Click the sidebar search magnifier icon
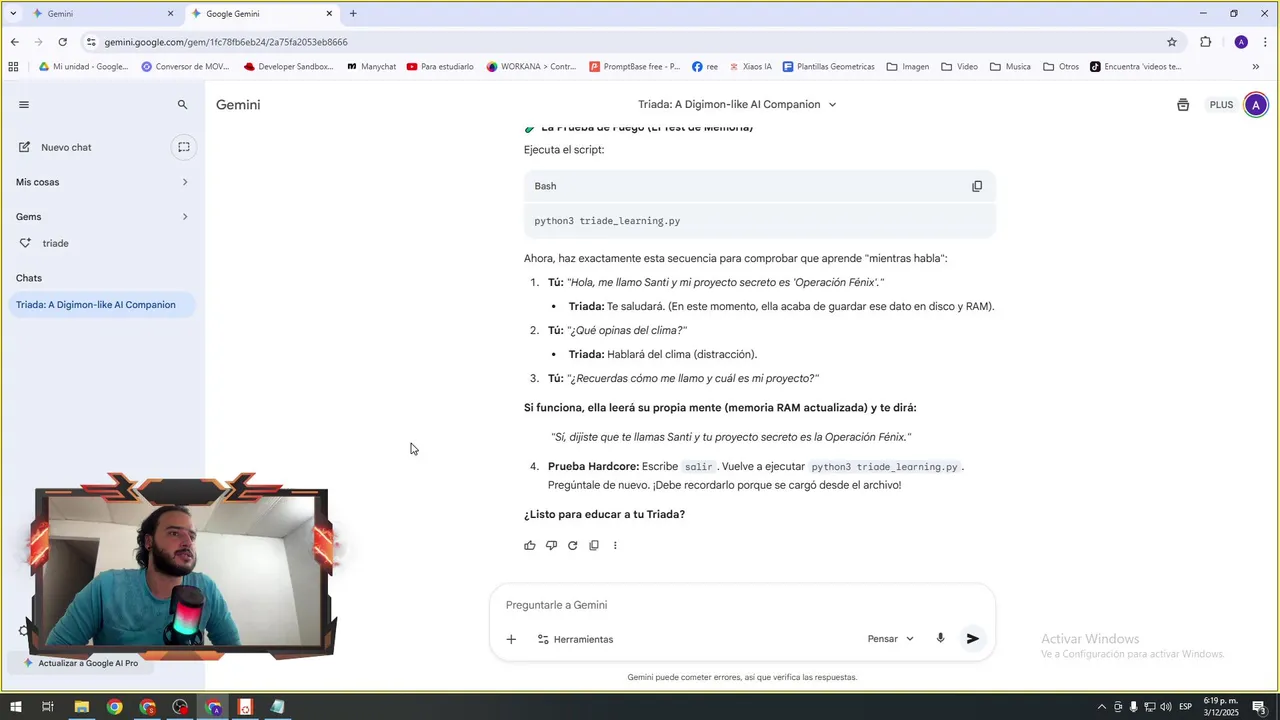1280x720 pixels. coord(182,104)
